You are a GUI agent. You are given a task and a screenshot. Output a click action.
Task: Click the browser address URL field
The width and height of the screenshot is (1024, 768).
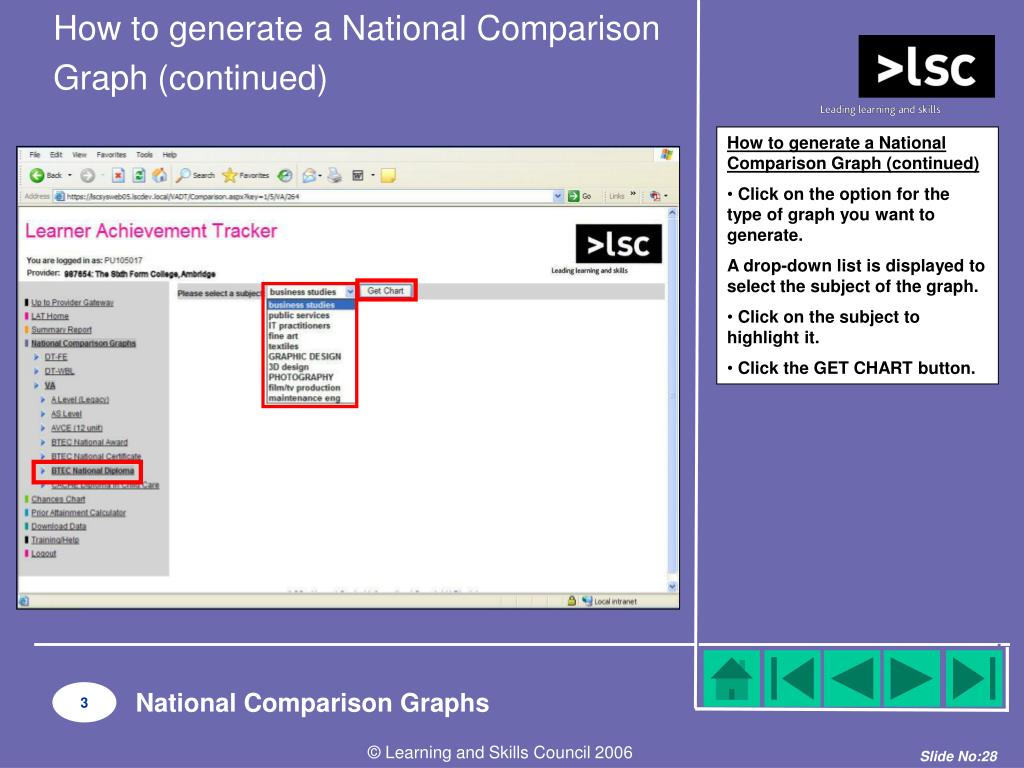pos(308,196)
